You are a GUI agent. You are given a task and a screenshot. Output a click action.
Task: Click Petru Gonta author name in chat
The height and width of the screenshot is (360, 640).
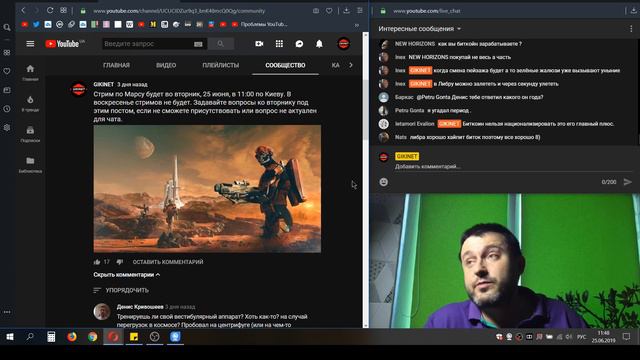coord(409,111)
